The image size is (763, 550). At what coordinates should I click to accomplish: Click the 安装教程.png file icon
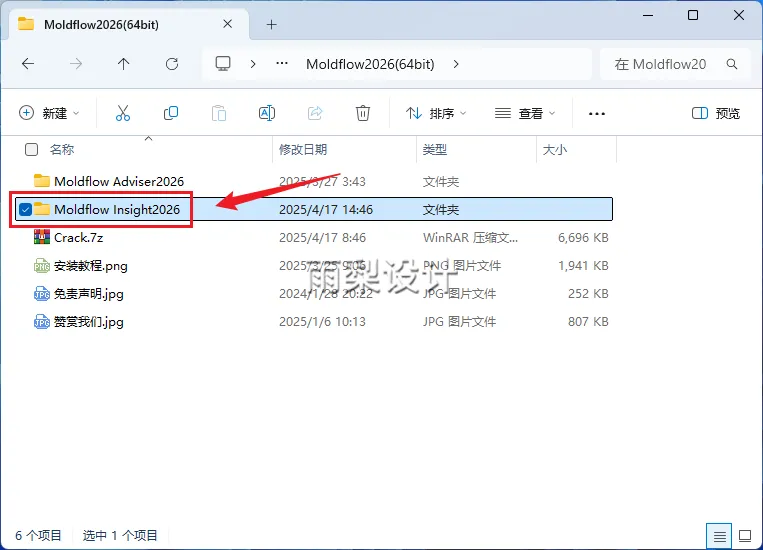pos(42,266)
